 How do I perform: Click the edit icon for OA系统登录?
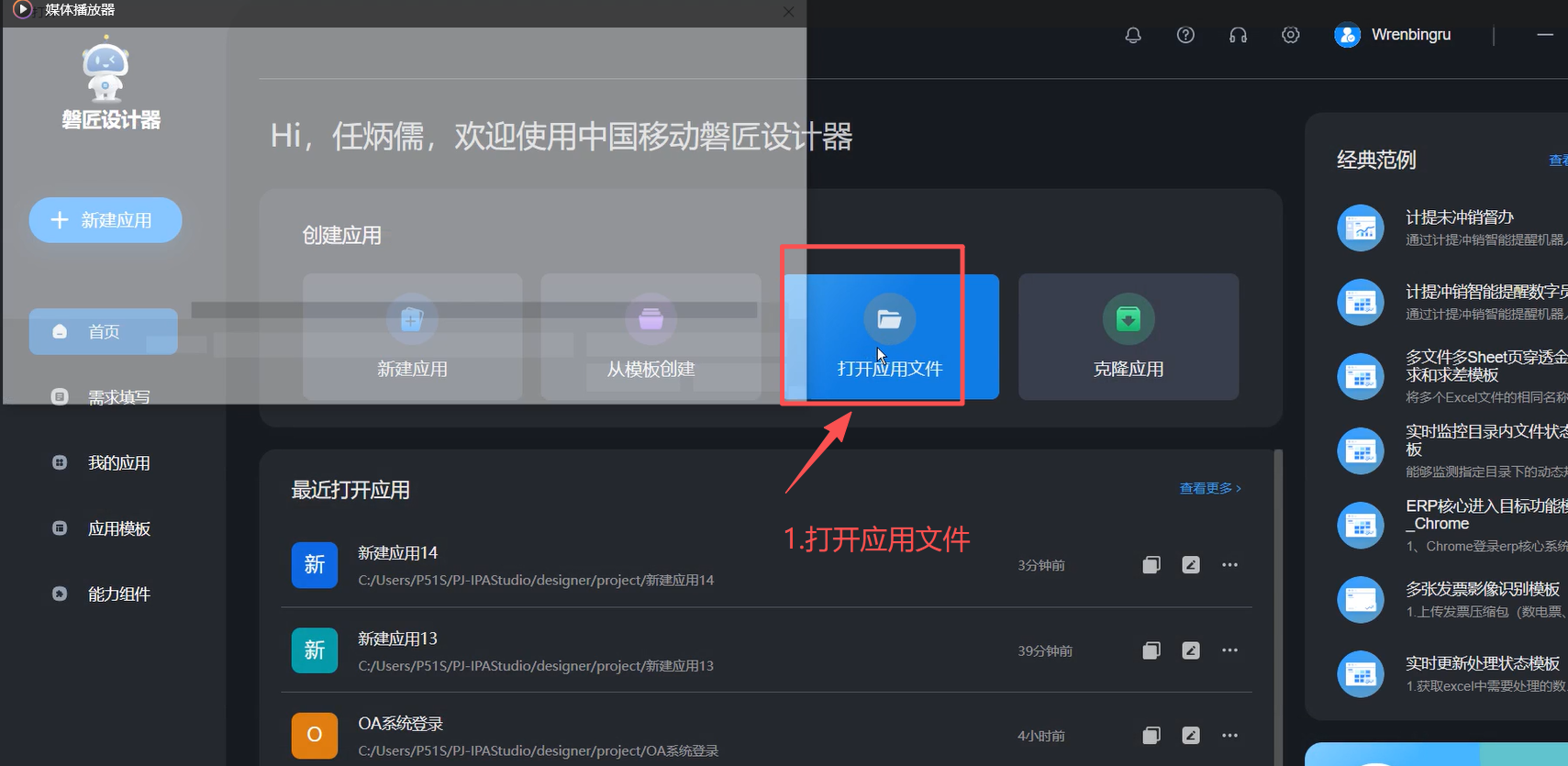tap(1191, 736)
